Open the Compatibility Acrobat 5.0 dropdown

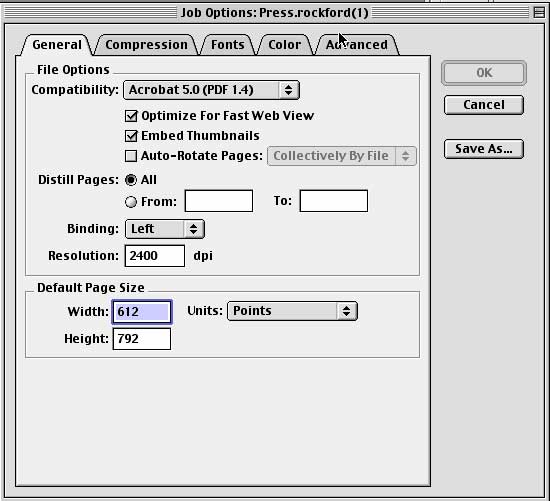[x=212, y=90]
